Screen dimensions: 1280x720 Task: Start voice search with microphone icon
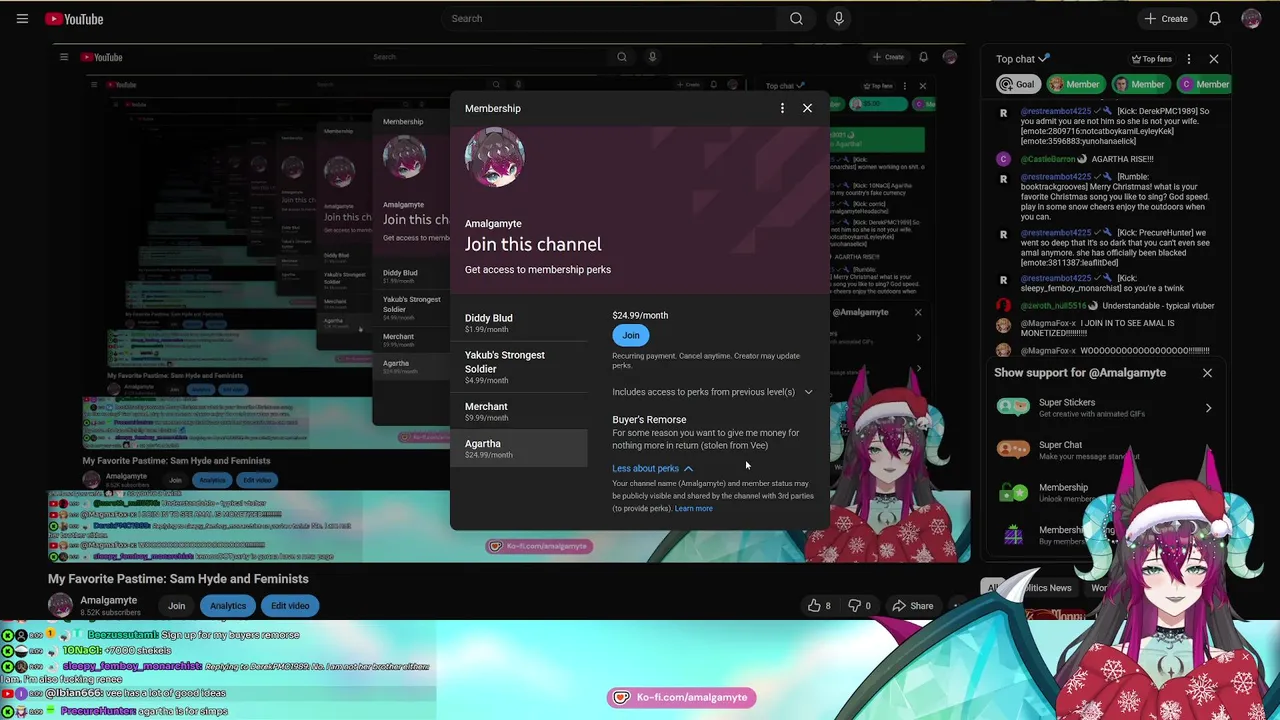tap(839, 18)
